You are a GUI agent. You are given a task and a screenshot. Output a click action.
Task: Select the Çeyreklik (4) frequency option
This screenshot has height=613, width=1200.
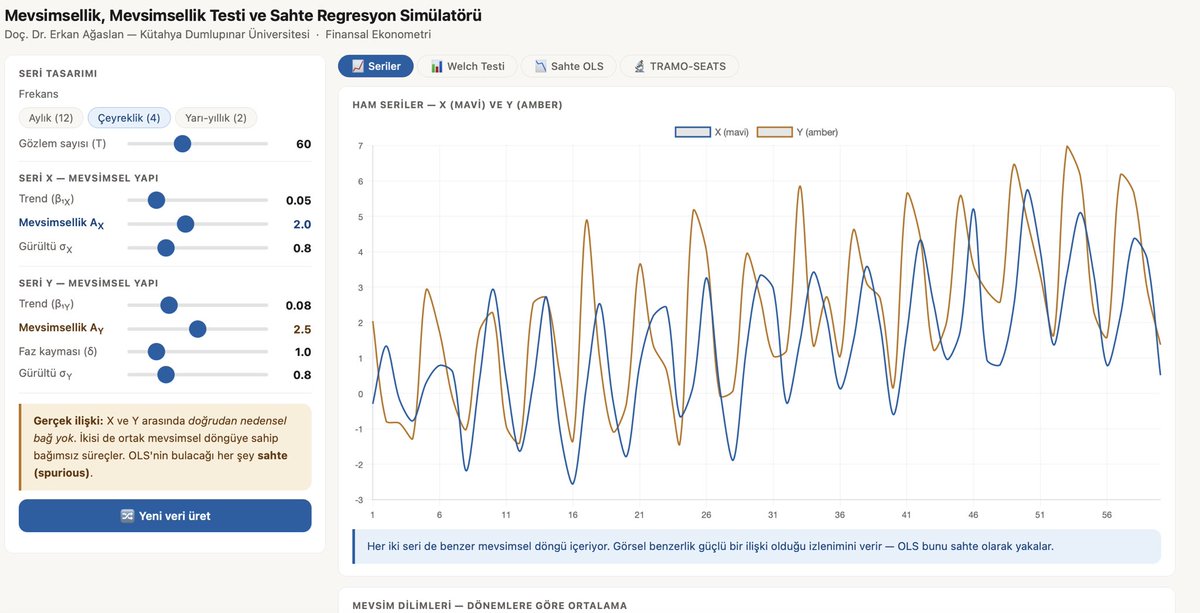pyautogui.click(x=129, y=118)
